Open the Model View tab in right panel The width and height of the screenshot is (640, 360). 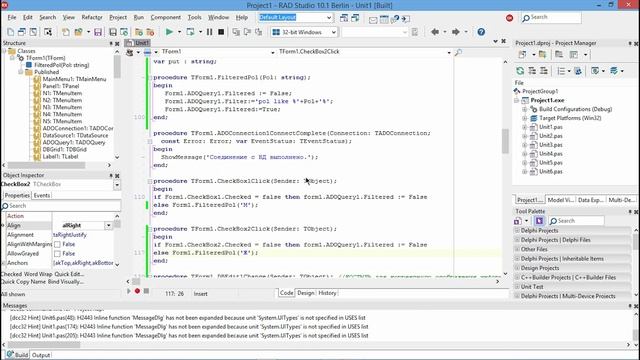tap(560, 200)
